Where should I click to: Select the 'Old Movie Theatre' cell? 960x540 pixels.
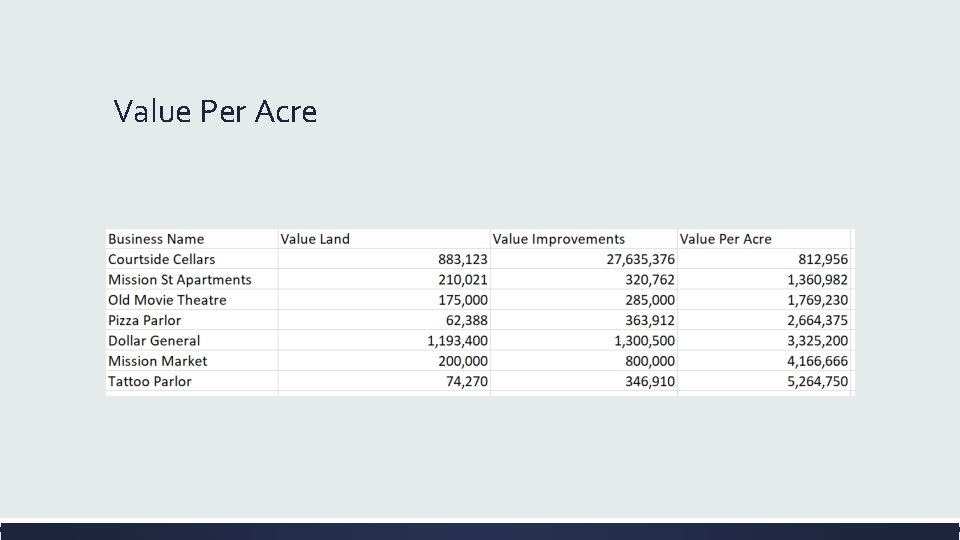[167, 300]
